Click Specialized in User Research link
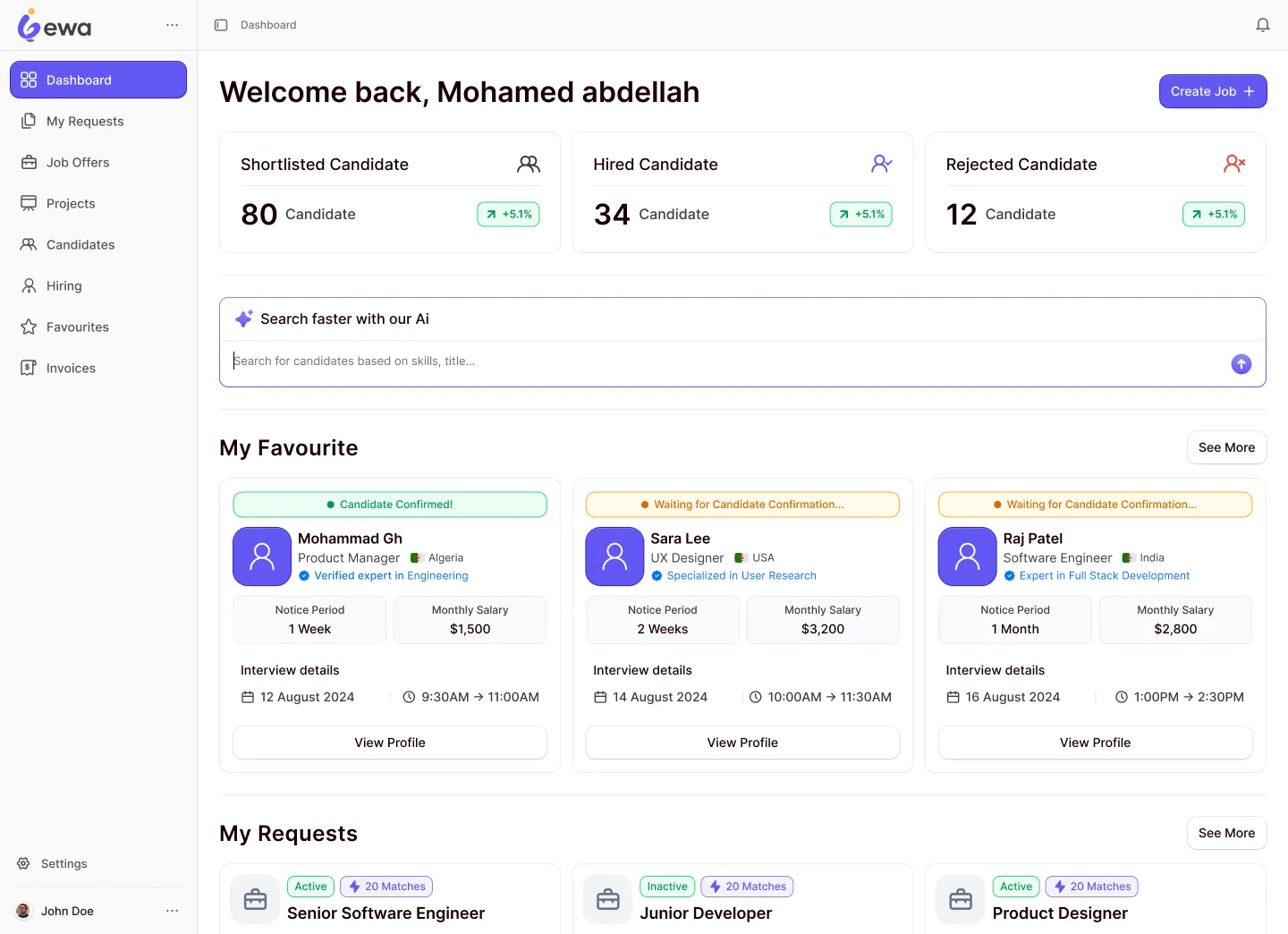 (x=733, y=576)
